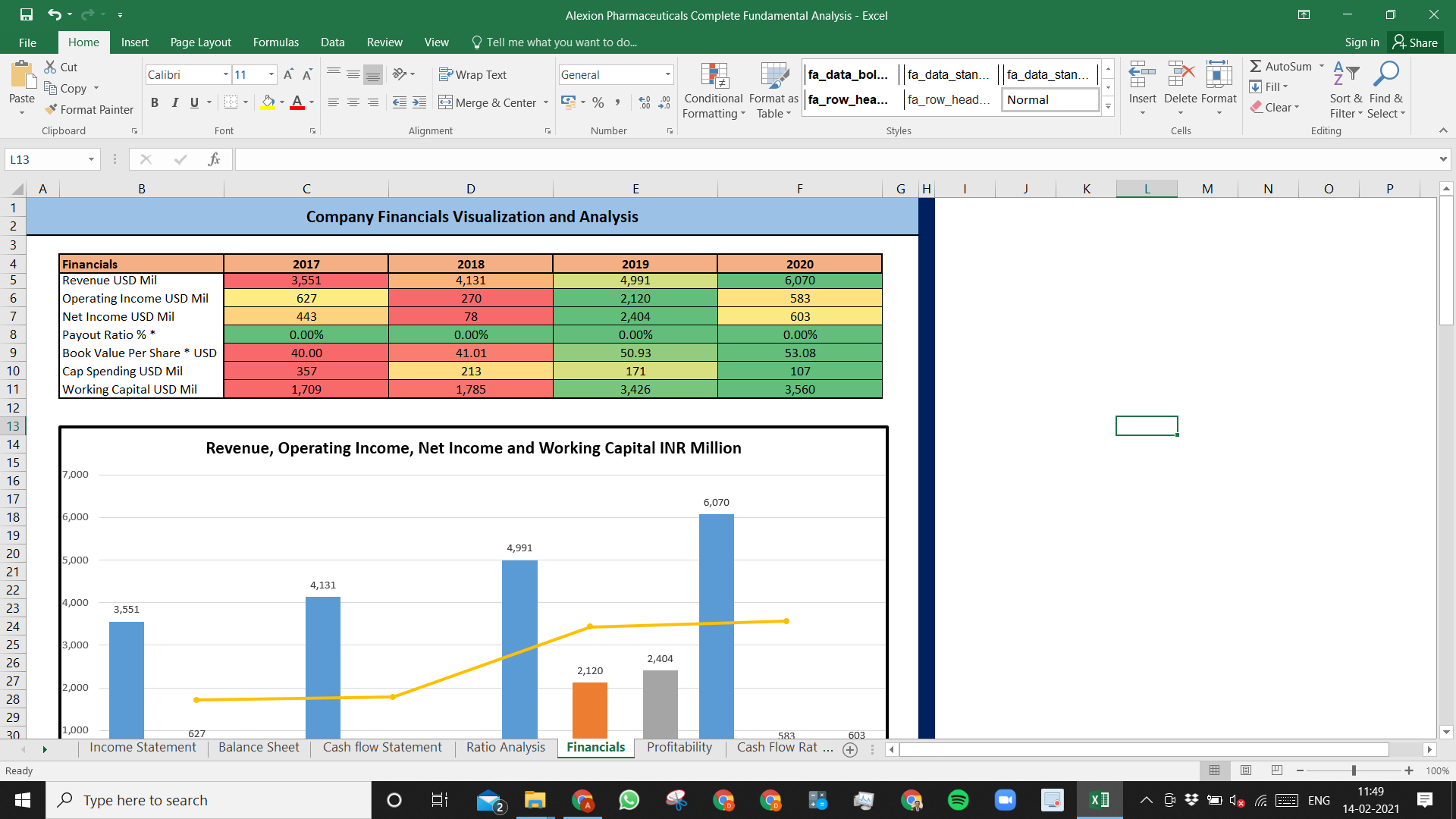Click the Share button
This screenshot has width=1456, height=819.
click(x=1415, y=42)
